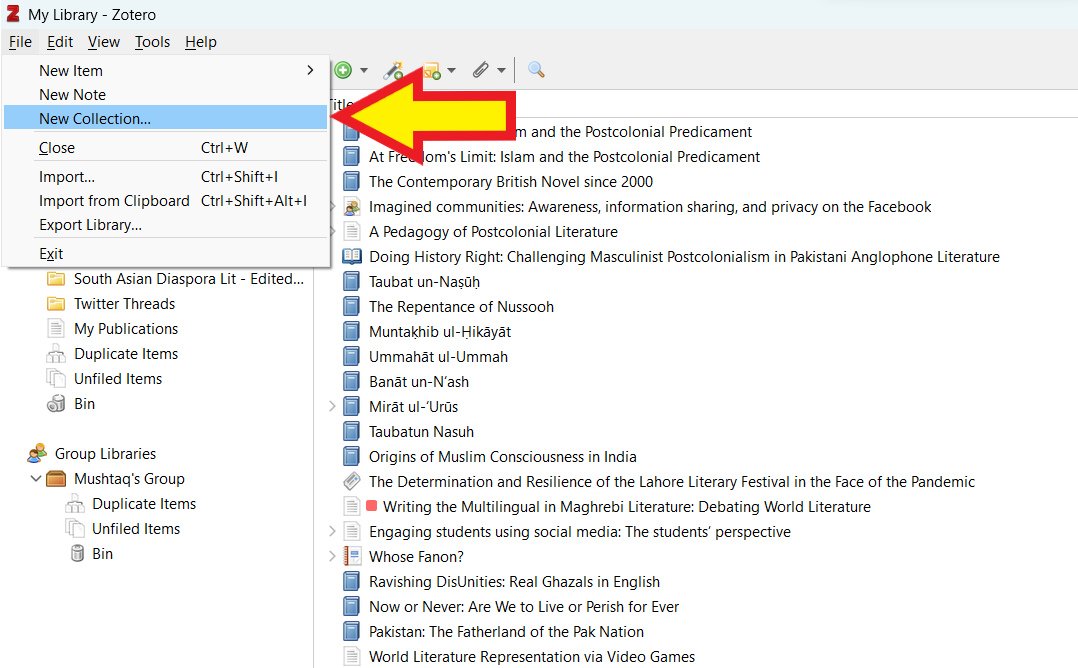Click Add Item by Identifier wand icon
1078x668 pixels.
coord(393,70)
